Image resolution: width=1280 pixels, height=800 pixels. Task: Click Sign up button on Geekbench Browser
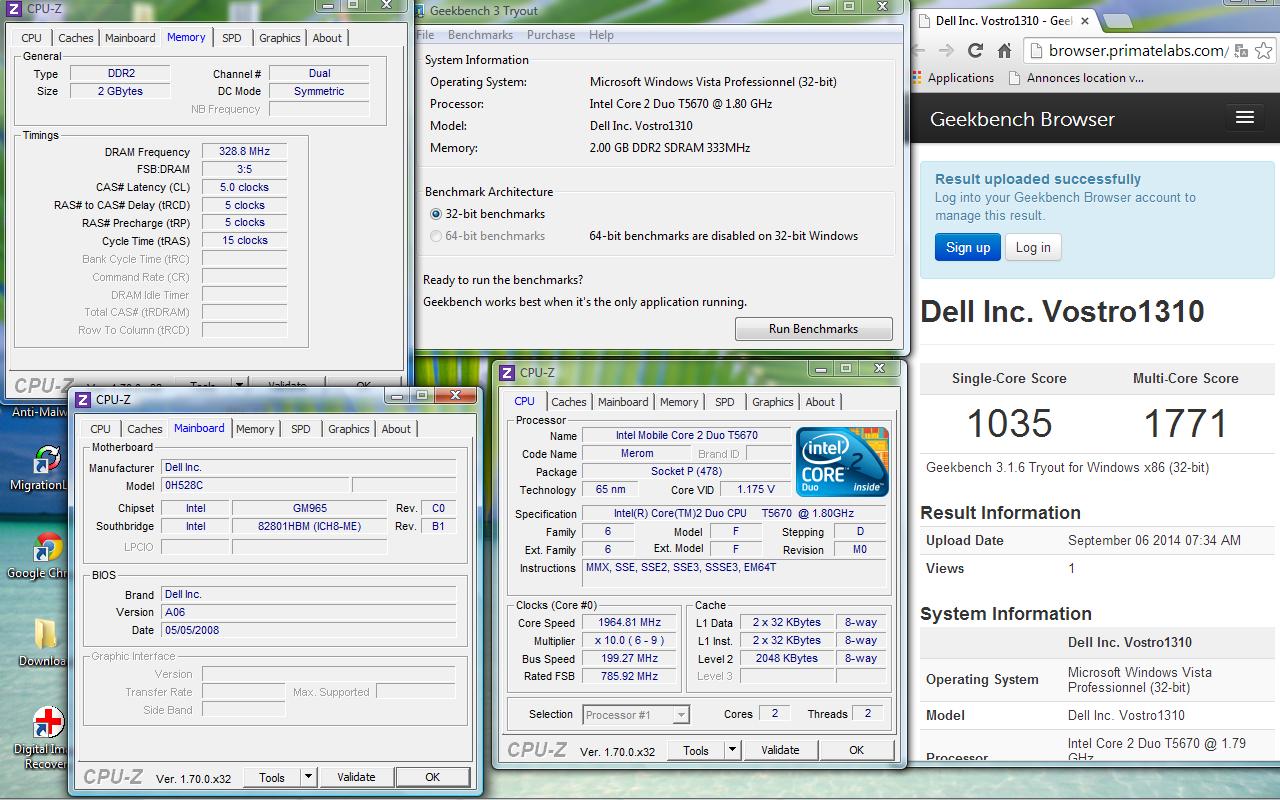(x=968, y=247)
